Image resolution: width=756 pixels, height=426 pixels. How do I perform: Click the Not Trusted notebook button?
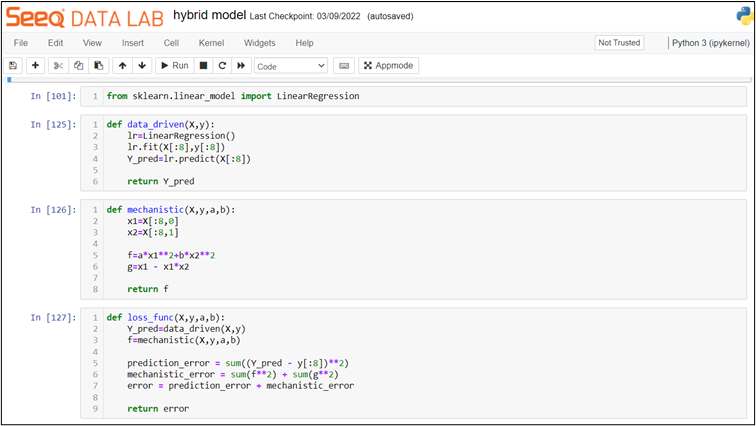(x=619, y=43)
